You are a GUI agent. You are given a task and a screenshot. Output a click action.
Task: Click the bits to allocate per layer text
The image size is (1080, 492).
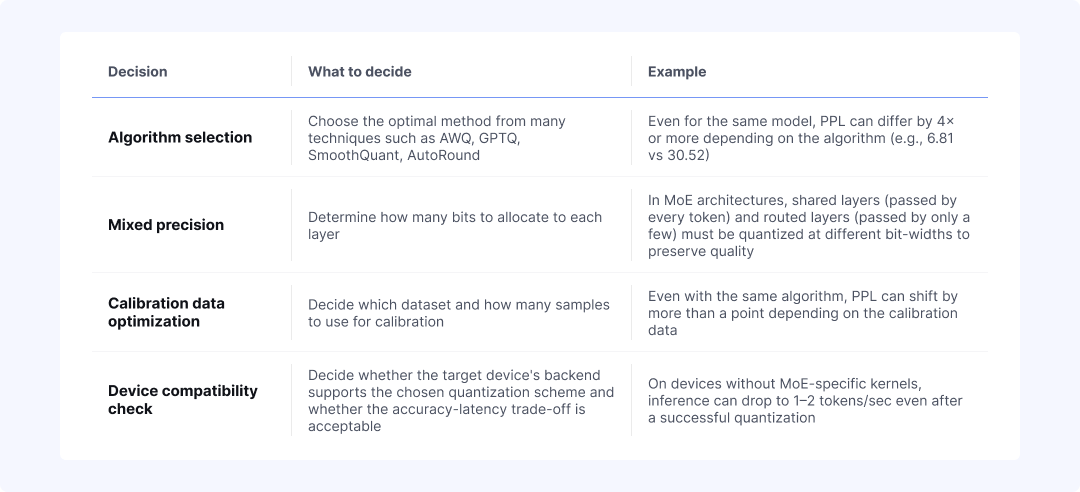pos(455,225)
